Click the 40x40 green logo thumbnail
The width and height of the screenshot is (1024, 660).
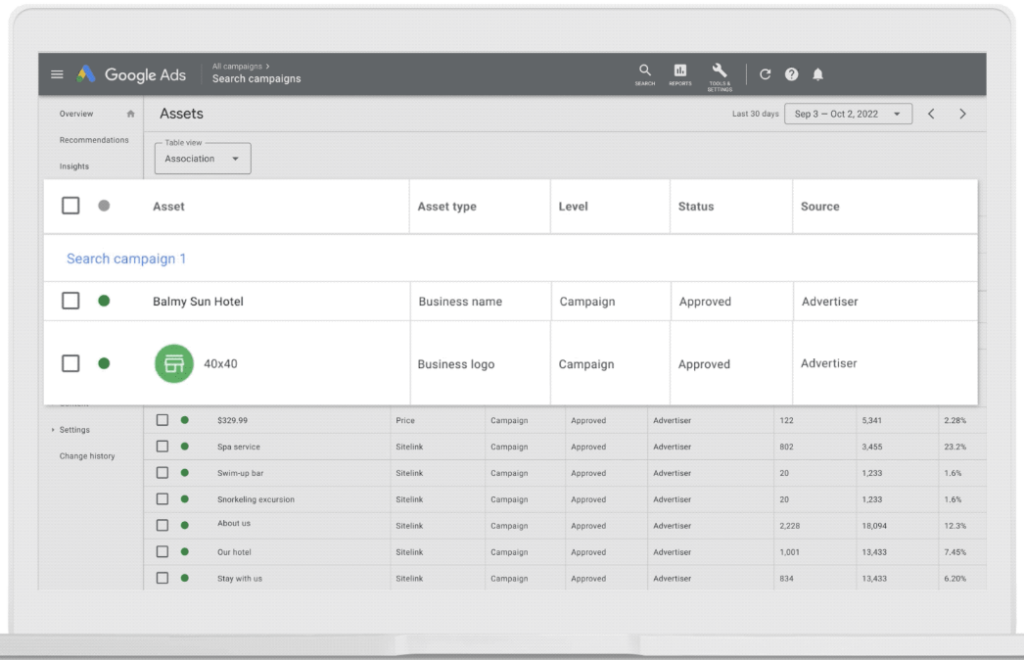tap(174, 364)
